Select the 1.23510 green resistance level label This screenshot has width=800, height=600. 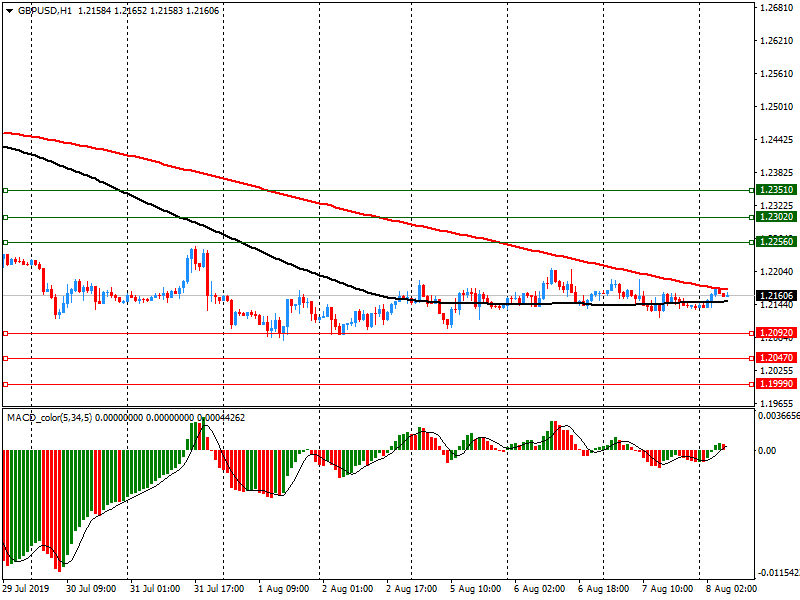776,190
